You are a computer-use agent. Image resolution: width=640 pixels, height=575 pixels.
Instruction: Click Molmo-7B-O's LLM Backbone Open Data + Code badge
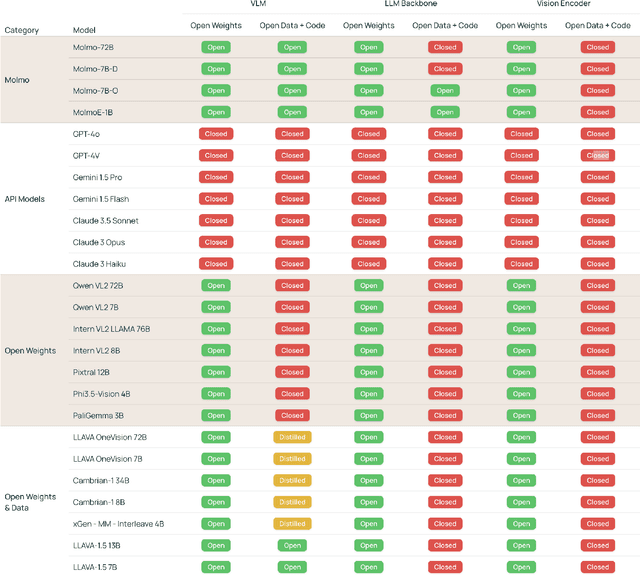445,90
